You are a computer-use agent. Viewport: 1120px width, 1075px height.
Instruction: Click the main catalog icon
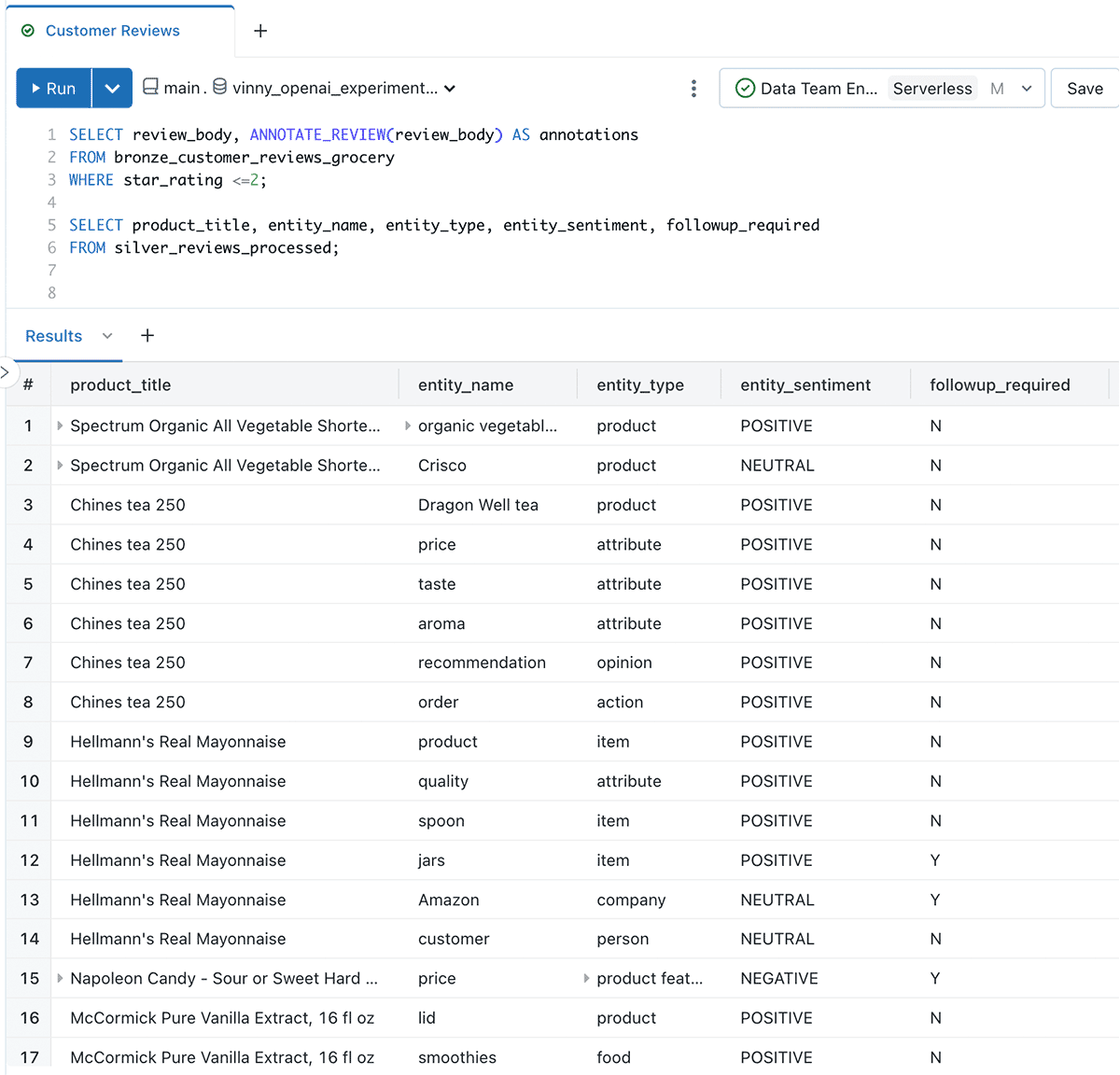(150, 88)
